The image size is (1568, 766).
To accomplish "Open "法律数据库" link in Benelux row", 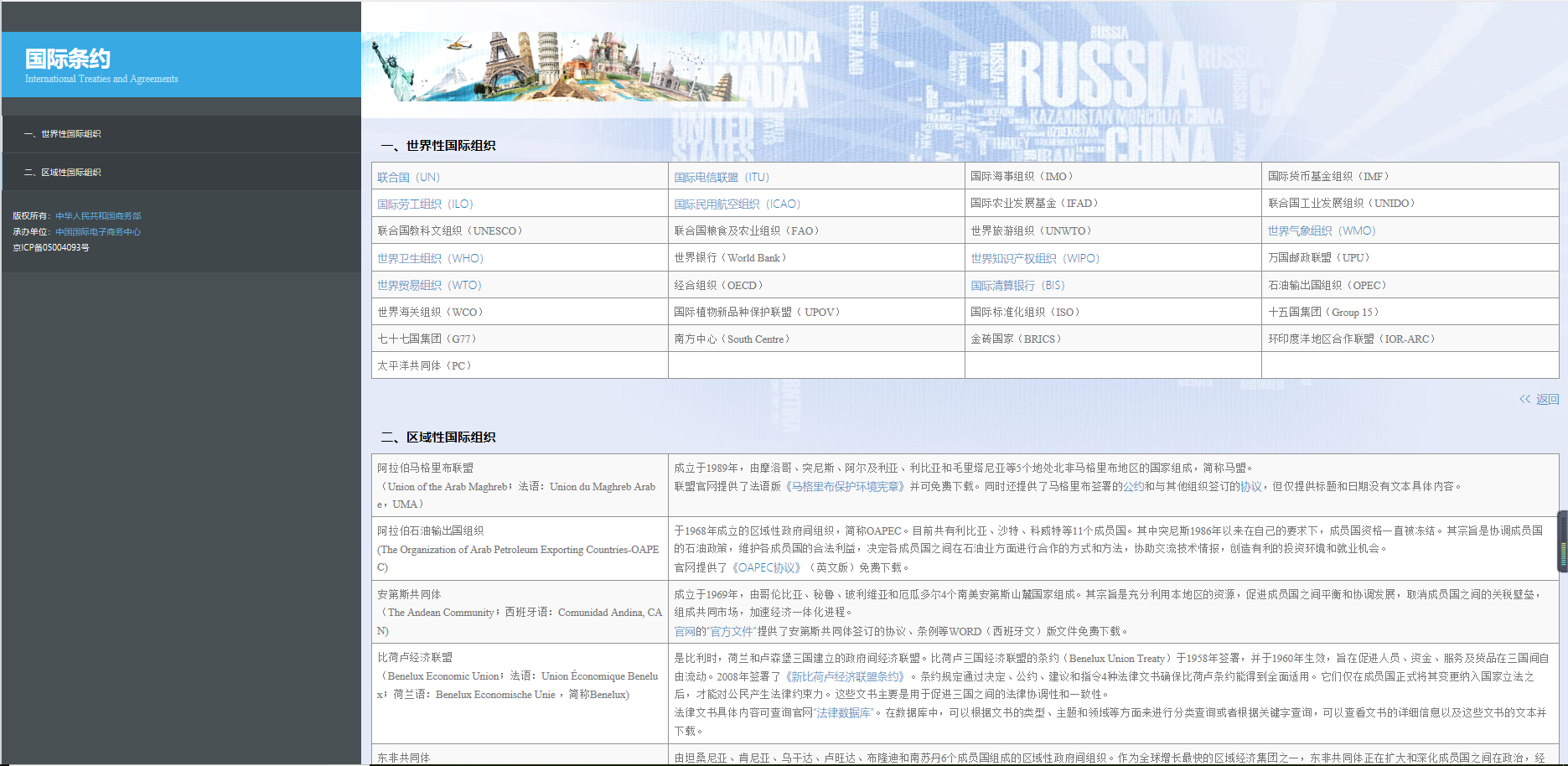I will (844, 713).
